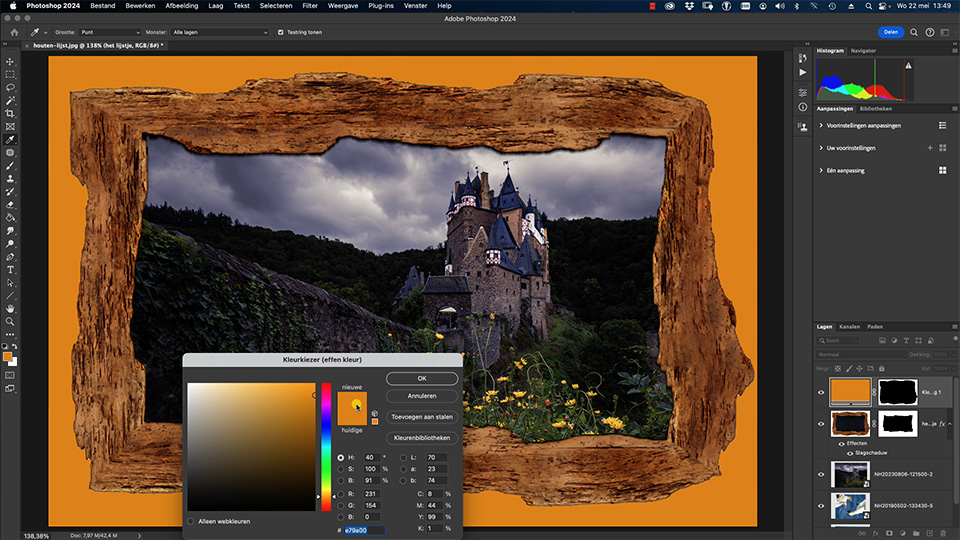Open the Laag menu
The width and height of the screenshot is (960, 540).
216,6
